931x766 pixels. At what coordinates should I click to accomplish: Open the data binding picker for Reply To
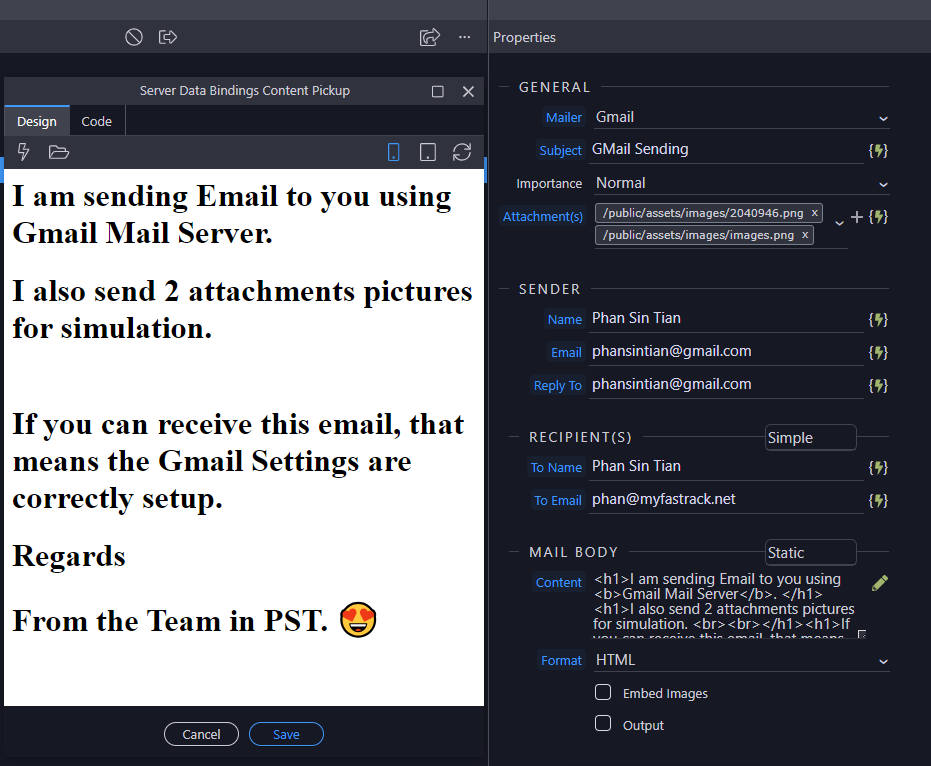tap(878, 385)
